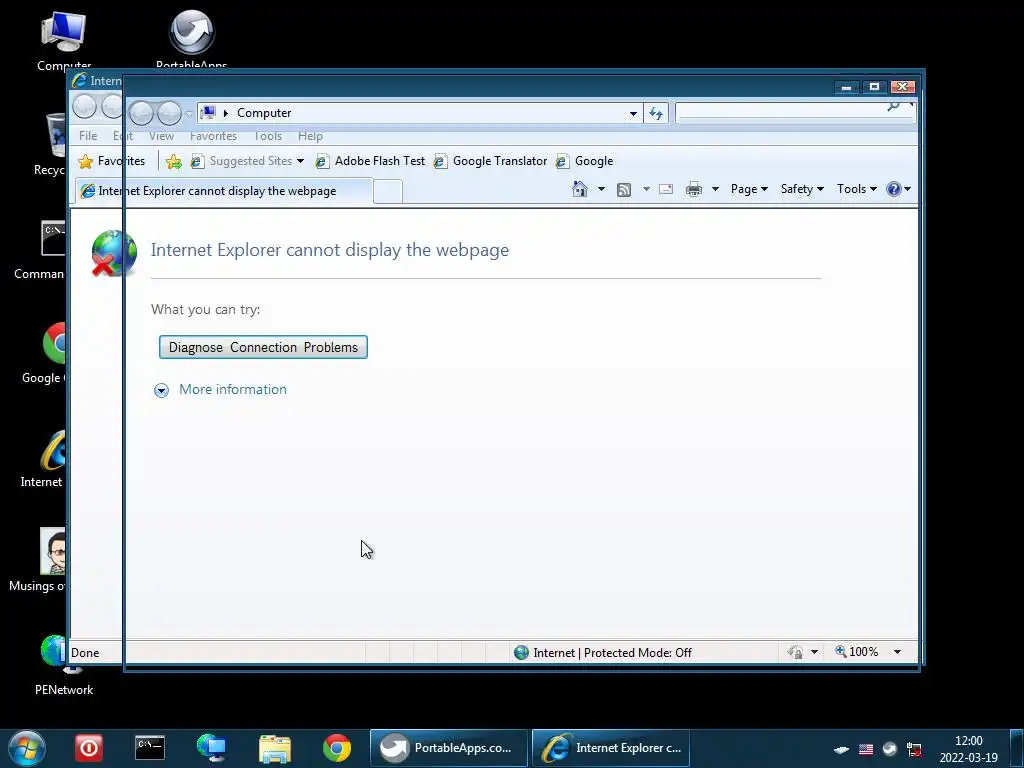Open the Help menu

[x=310, y=136]
